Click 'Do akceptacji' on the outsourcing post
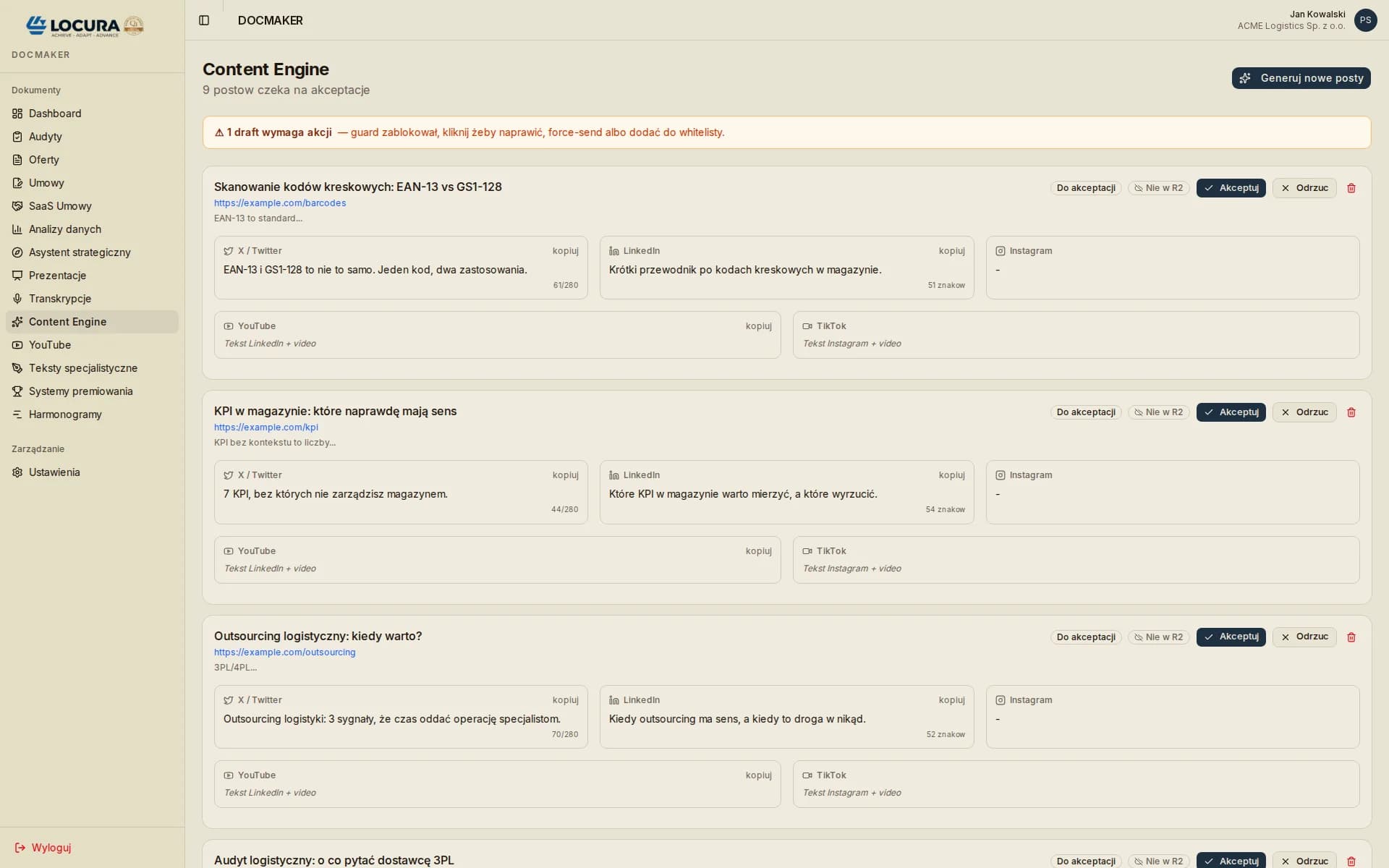The image size is (1389, 868). 1085,637
